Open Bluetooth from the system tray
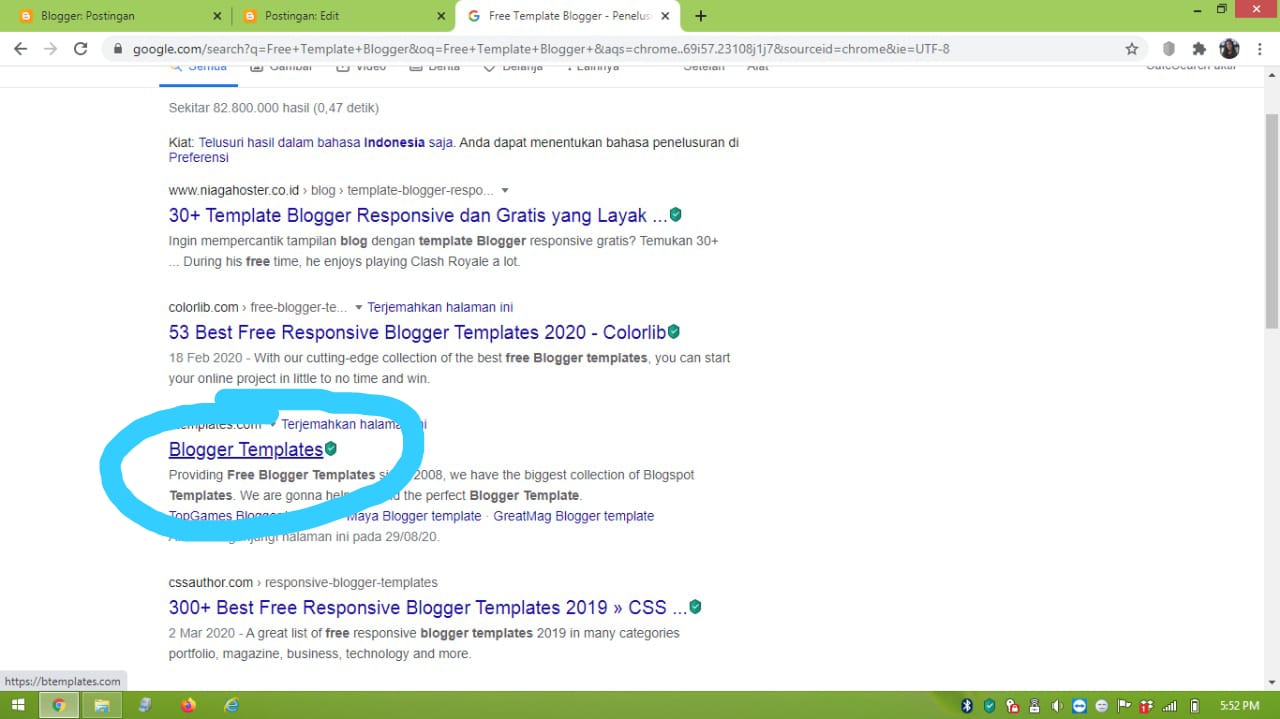Screen dimensions: 1280x719 pos(967,705)
